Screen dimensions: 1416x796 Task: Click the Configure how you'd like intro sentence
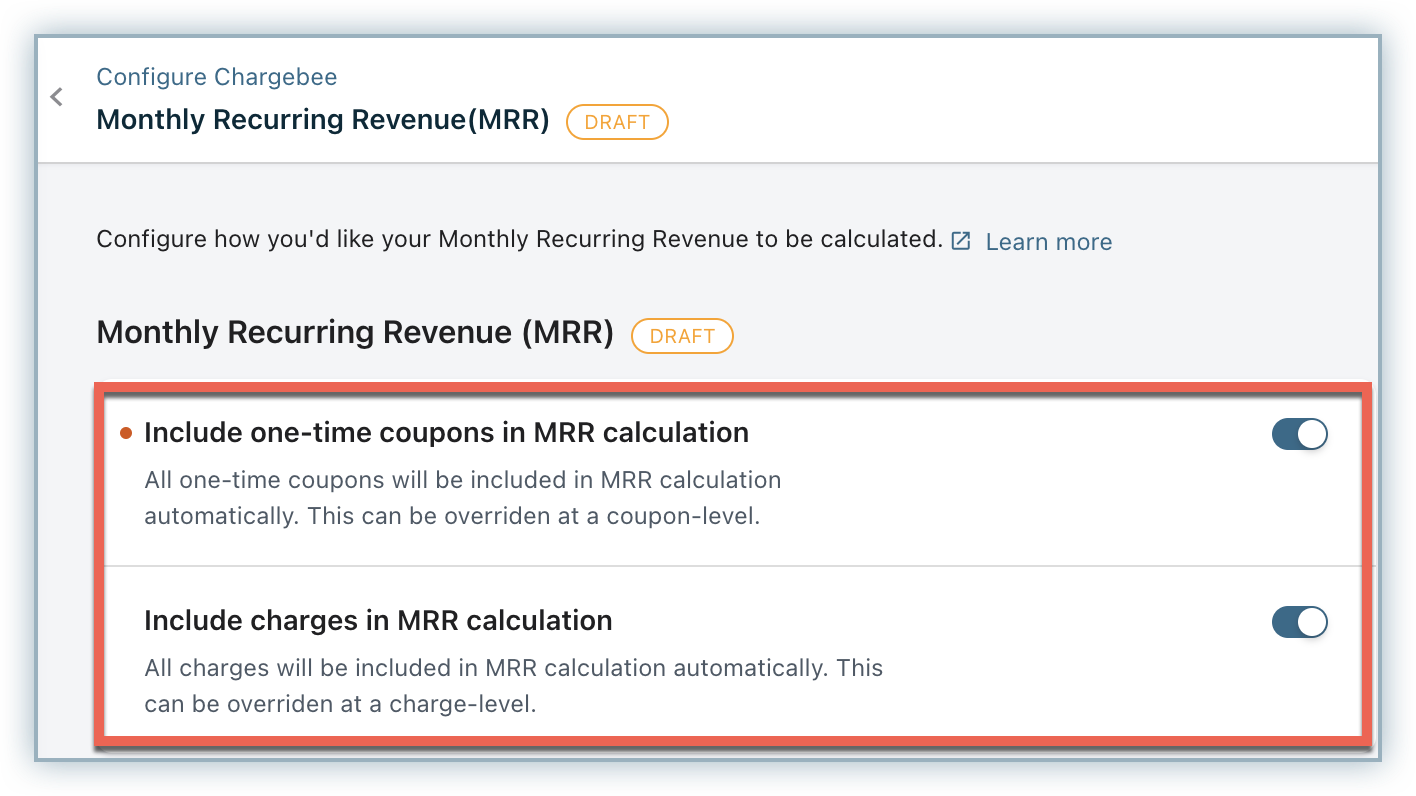(x=520, y=240)
